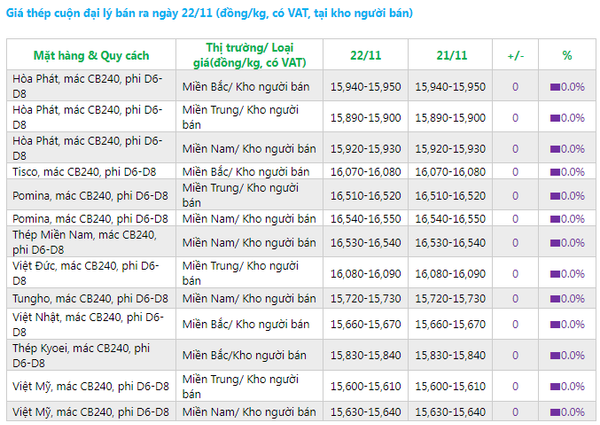Click the 22/11 price 16,070-16,080

(x=366, y=172)
